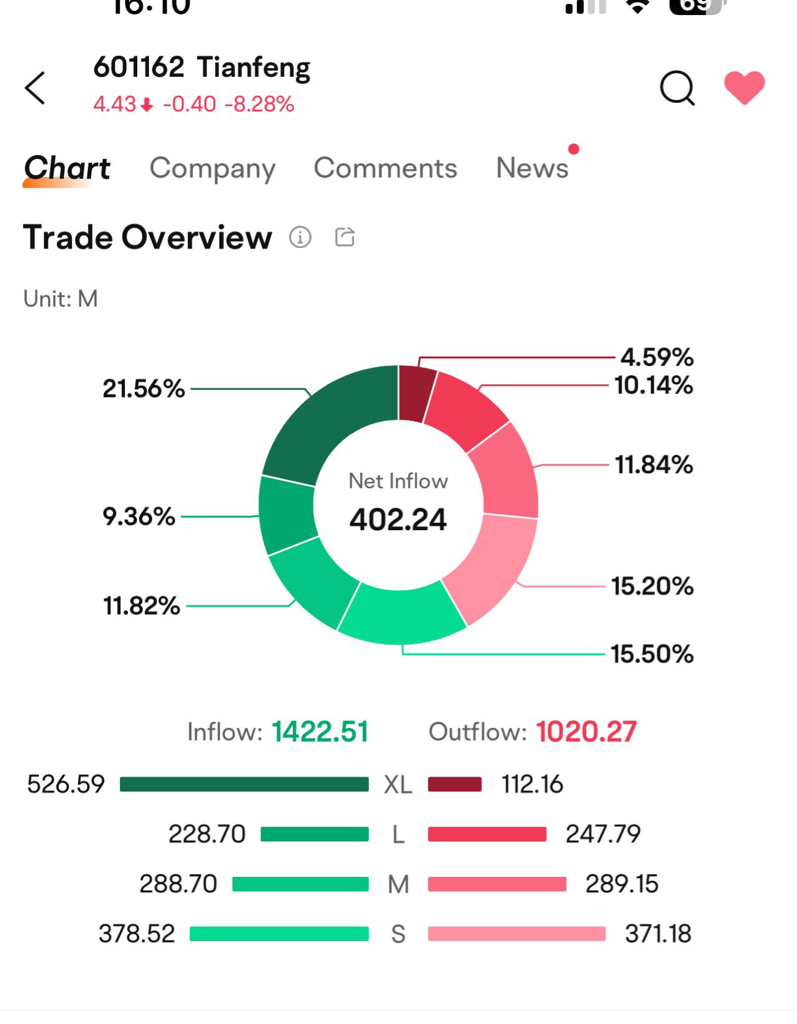
Task: Tap the Trade Overview share icon
Action: point(345,237)
